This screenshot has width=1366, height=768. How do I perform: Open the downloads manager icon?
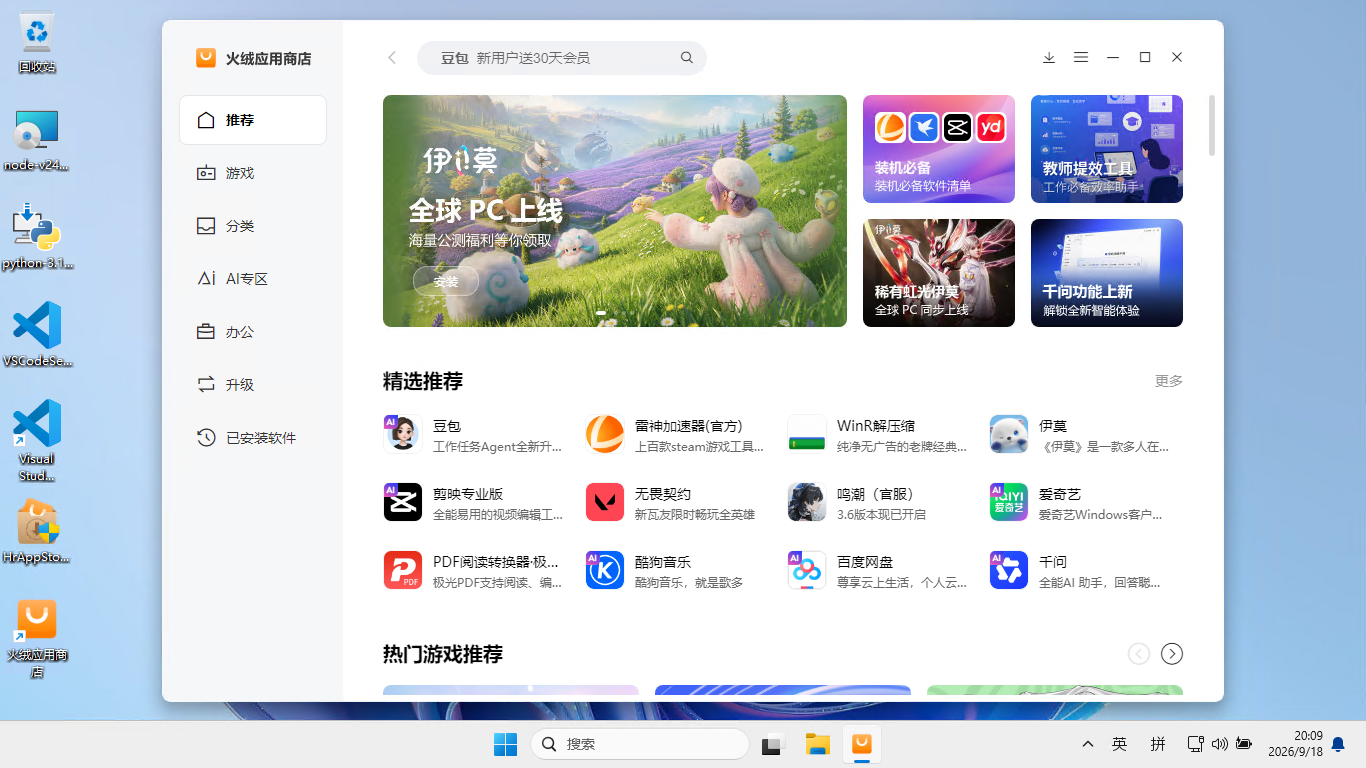[x=1049, y=58]
